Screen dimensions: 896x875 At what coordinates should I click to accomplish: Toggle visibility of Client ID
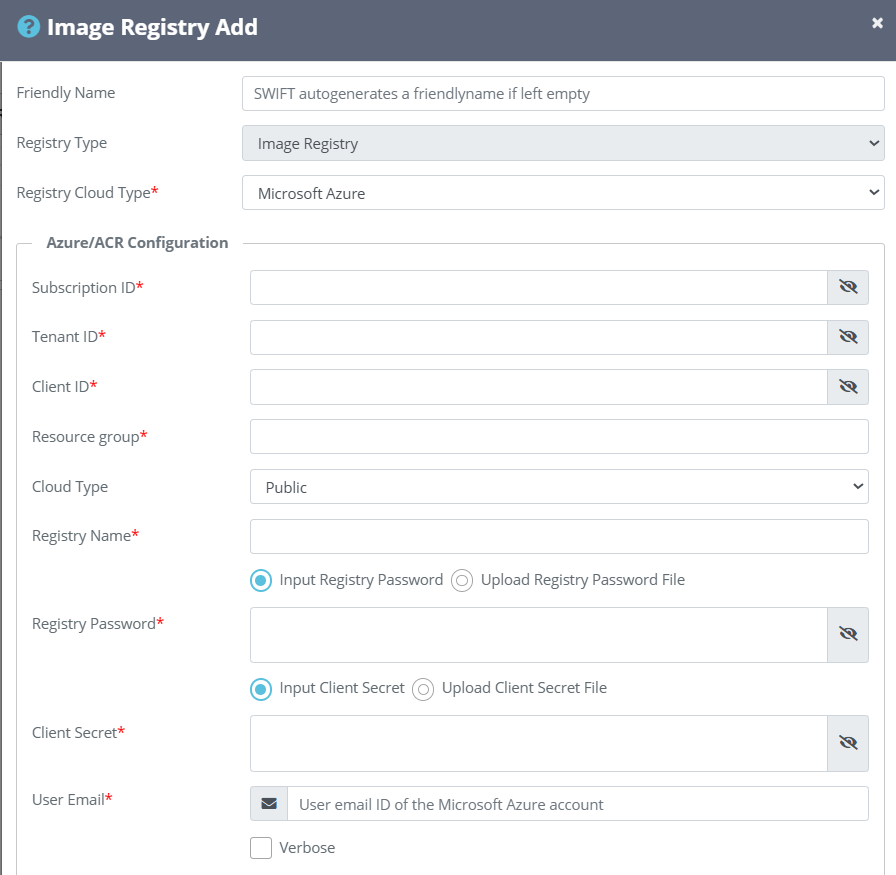(x=848, y=387)
